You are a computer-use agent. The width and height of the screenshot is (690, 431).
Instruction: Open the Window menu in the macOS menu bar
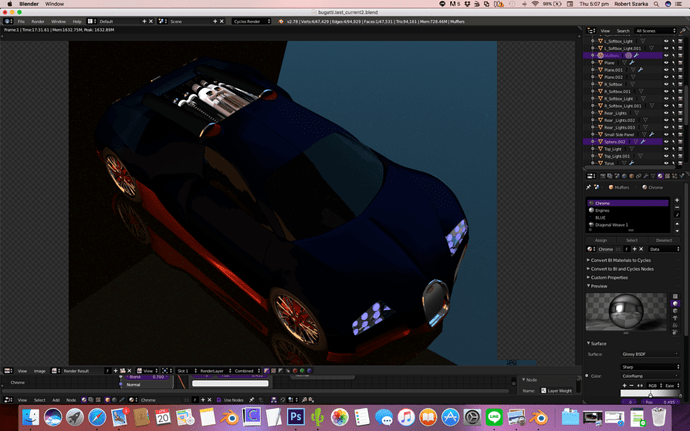[54, 4]
